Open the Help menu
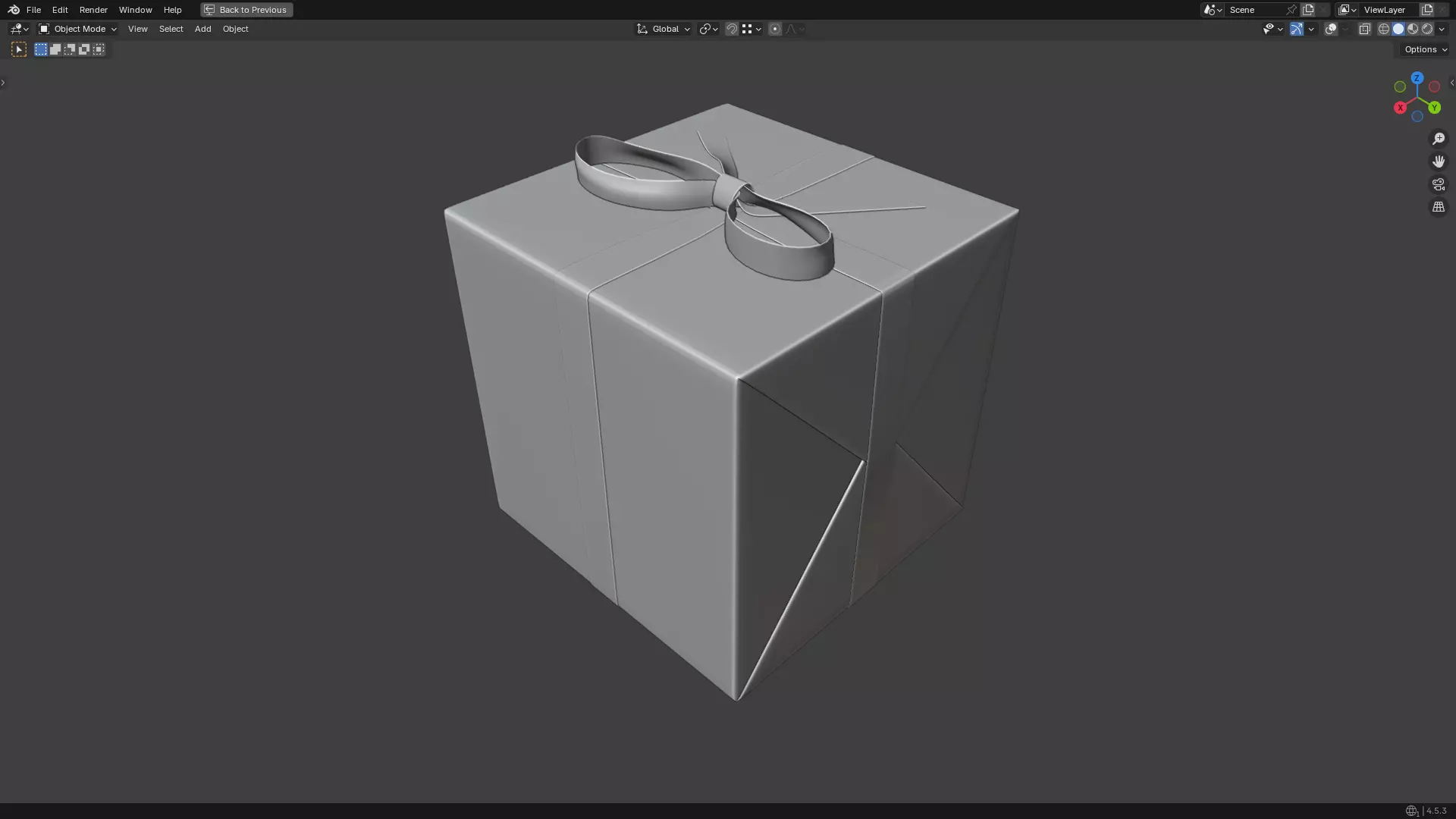1456x819 pixels. [172, 10]
